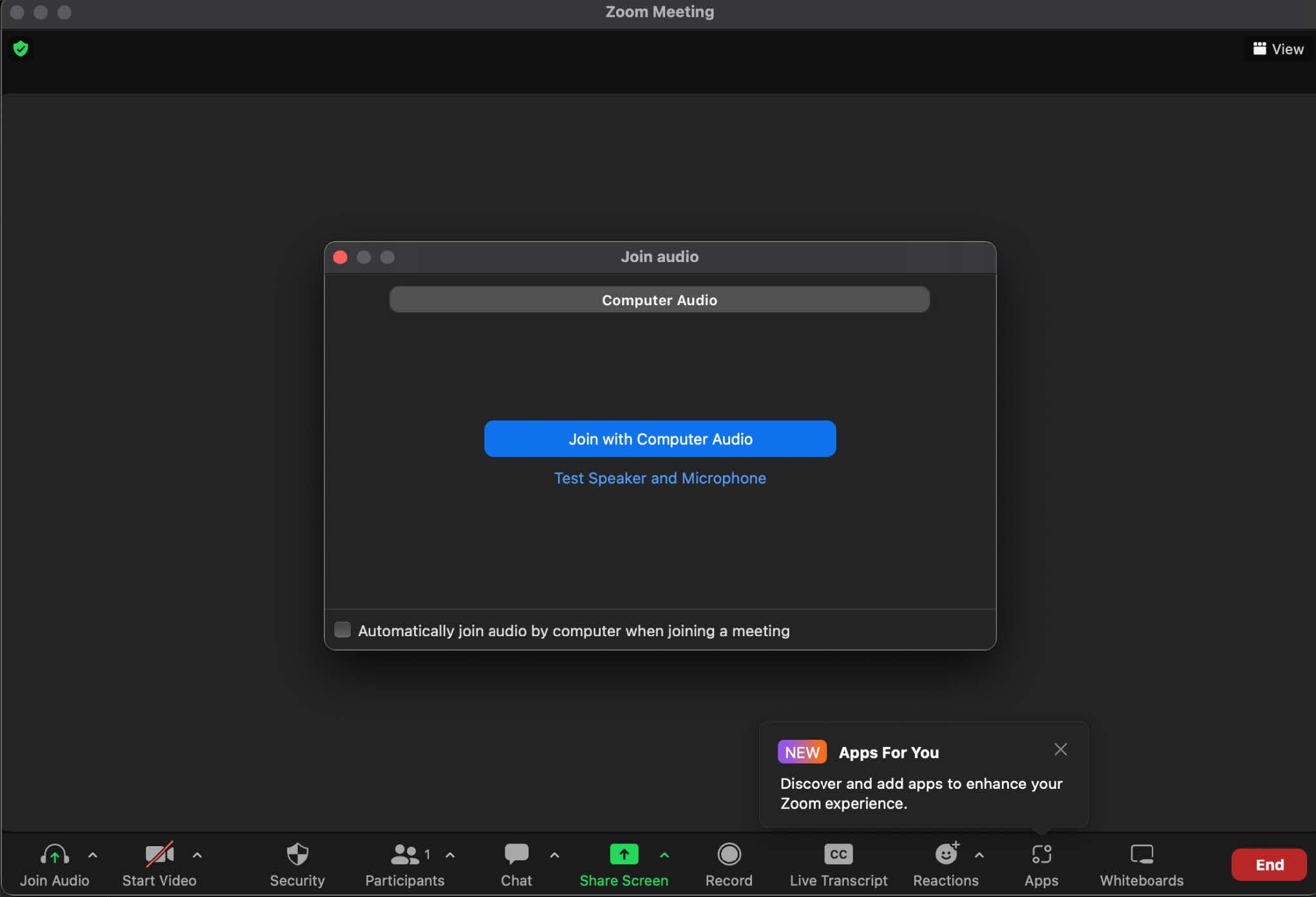This screenshot has height=897, width=1316.
Task: Expand audio options arrow beside Join Audio
Action: [93, 855]
